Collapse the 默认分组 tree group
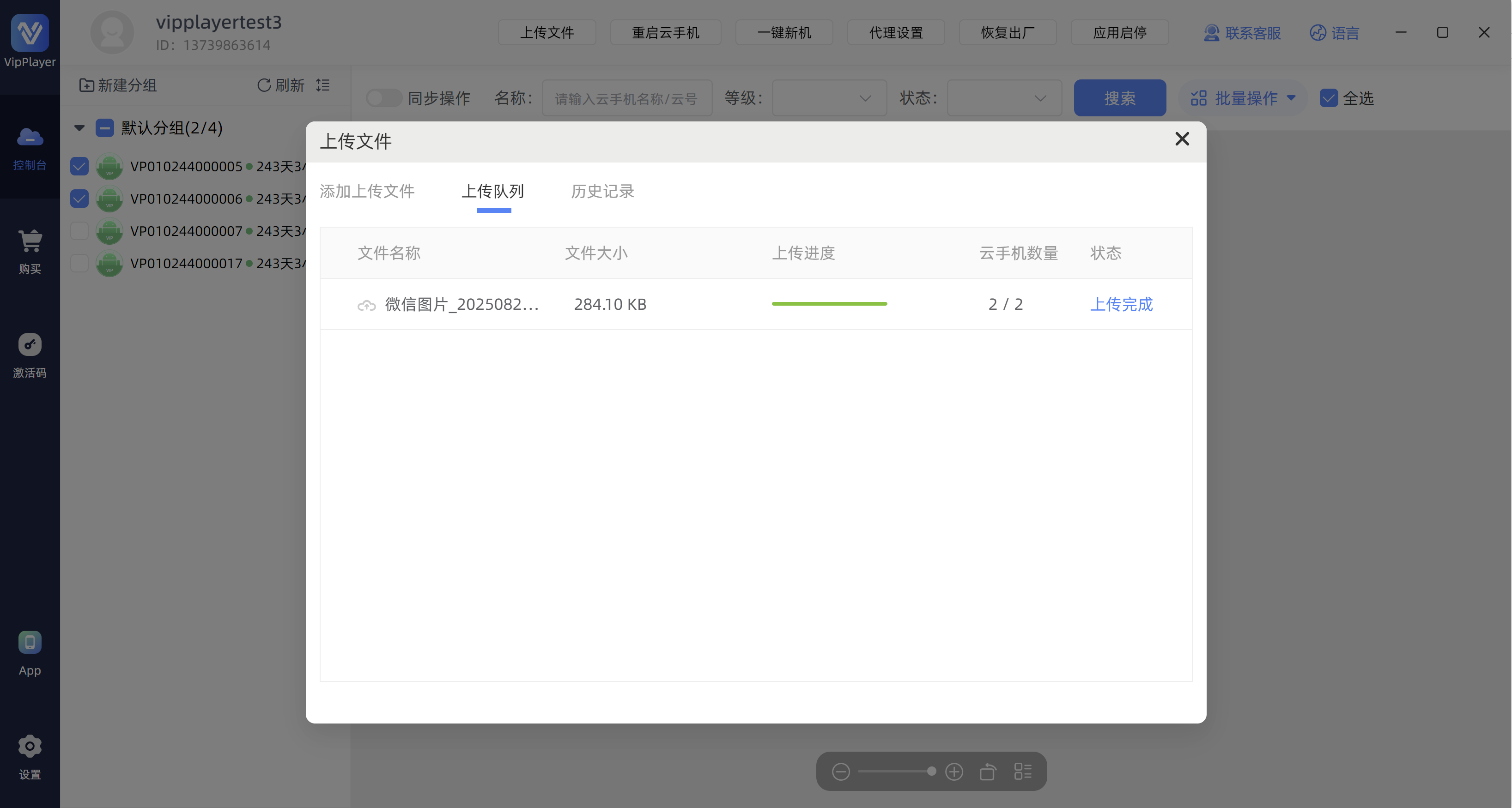The width and height of the screenshot is (1512, 808). point(79,128)
